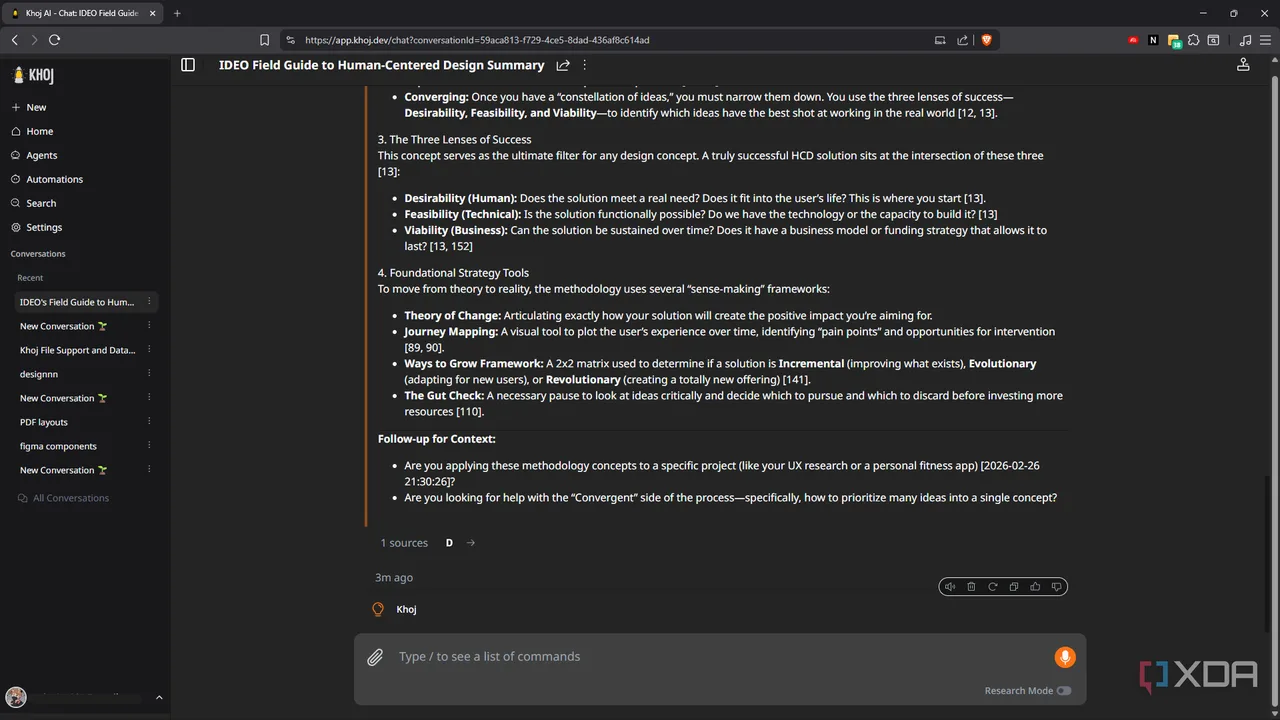The height and width of the screenshot is (720, 1280).
Task: Attach a file using the paperclip icon
Action: tap(375, 657)
